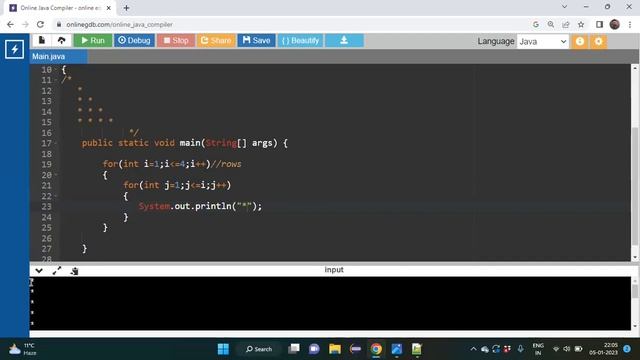Open the Google icon in the address bar
The image size is (640, 360).
pos(536,24)
